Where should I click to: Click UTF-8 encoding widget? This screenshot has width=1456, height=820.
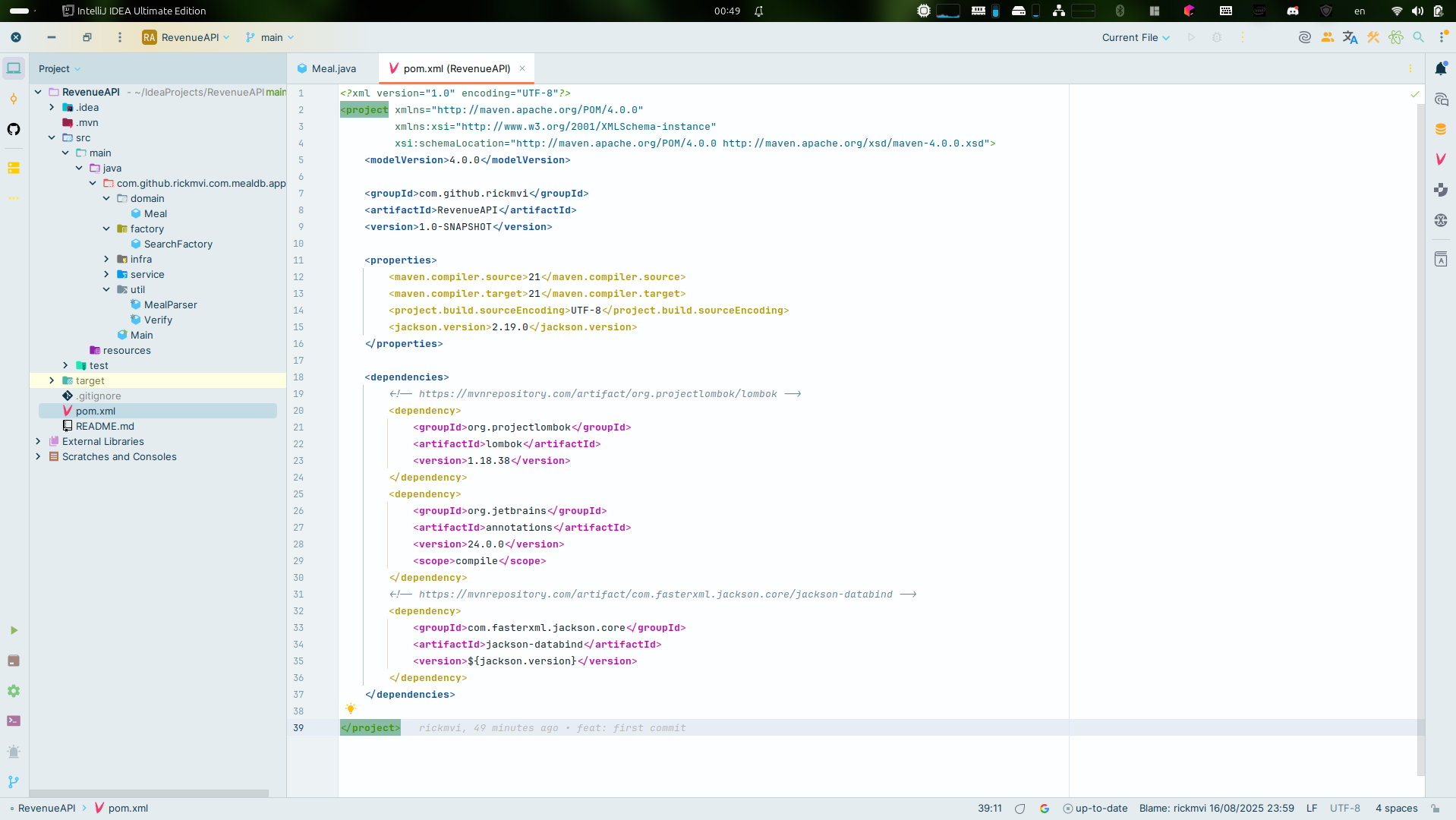[1344, 809]
